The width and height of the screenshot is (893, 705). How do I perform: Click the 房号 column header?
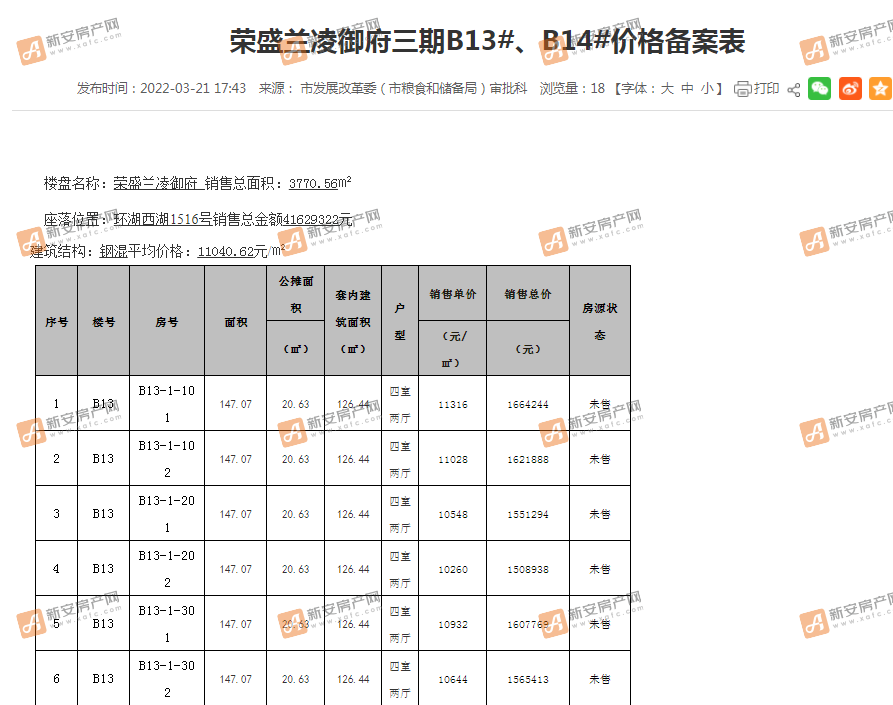(167, 322)
